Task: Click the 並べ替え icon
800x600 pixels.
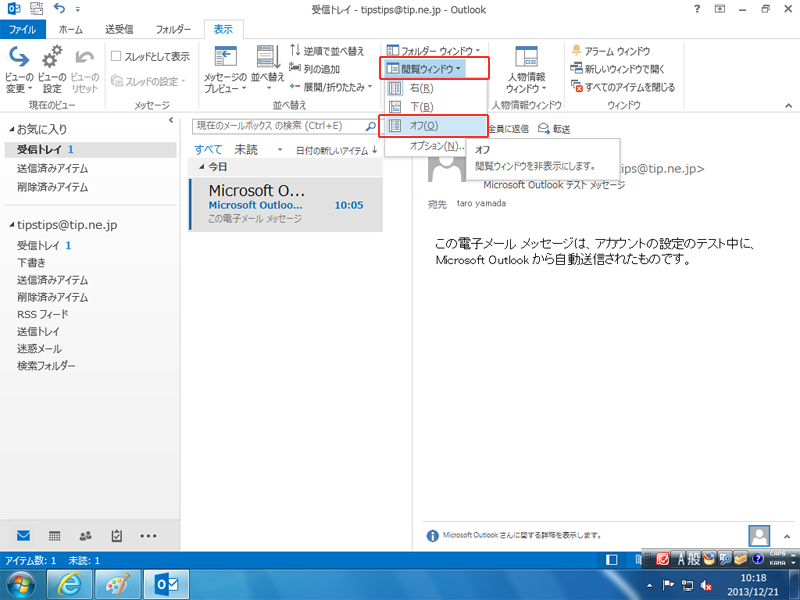Action: pos(267,57)
